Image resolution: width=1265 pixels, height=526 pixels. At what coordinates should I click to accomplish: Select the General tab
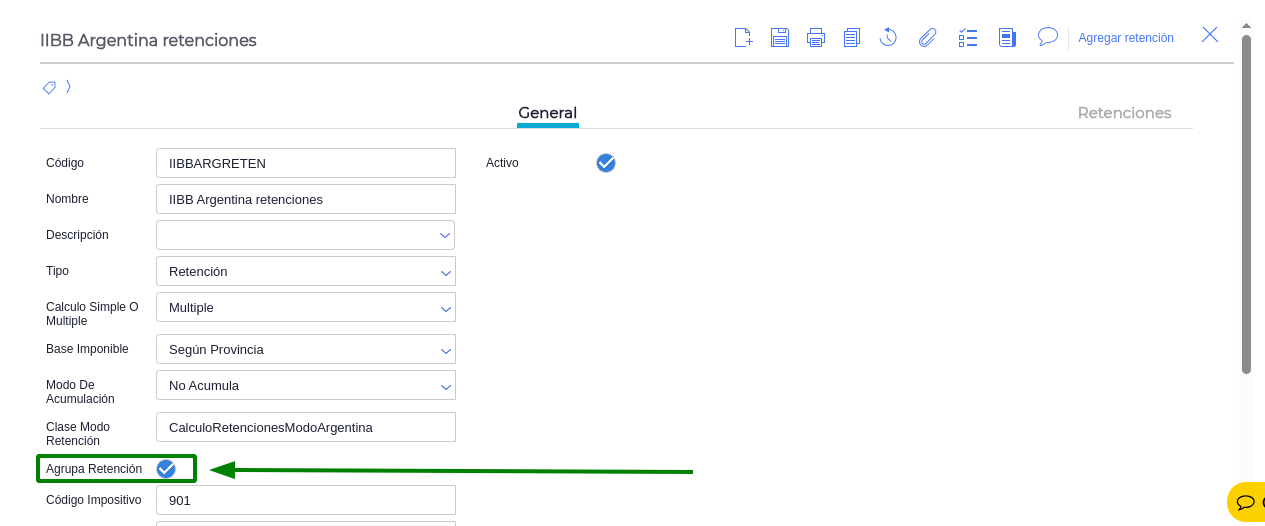[x=547, y=113]
